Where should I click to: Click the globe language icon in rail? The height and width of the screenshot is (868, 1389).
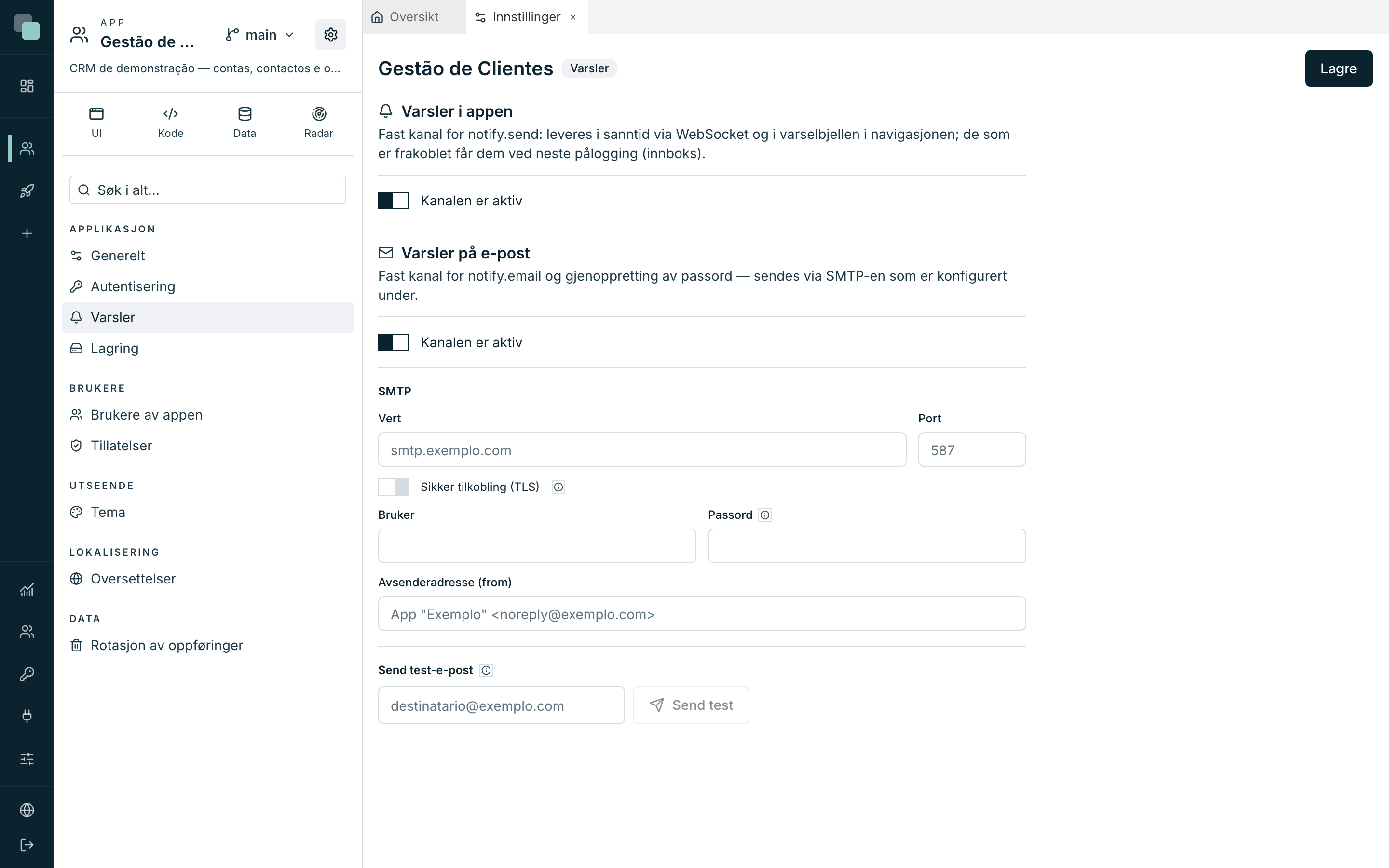pos(27,810)
